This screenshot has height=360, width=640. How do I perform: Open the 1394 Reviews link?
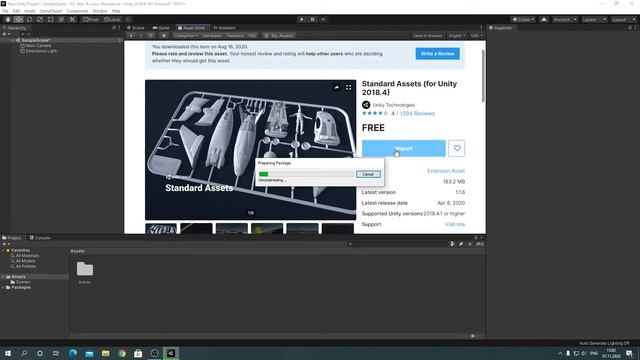pos(417,113)
